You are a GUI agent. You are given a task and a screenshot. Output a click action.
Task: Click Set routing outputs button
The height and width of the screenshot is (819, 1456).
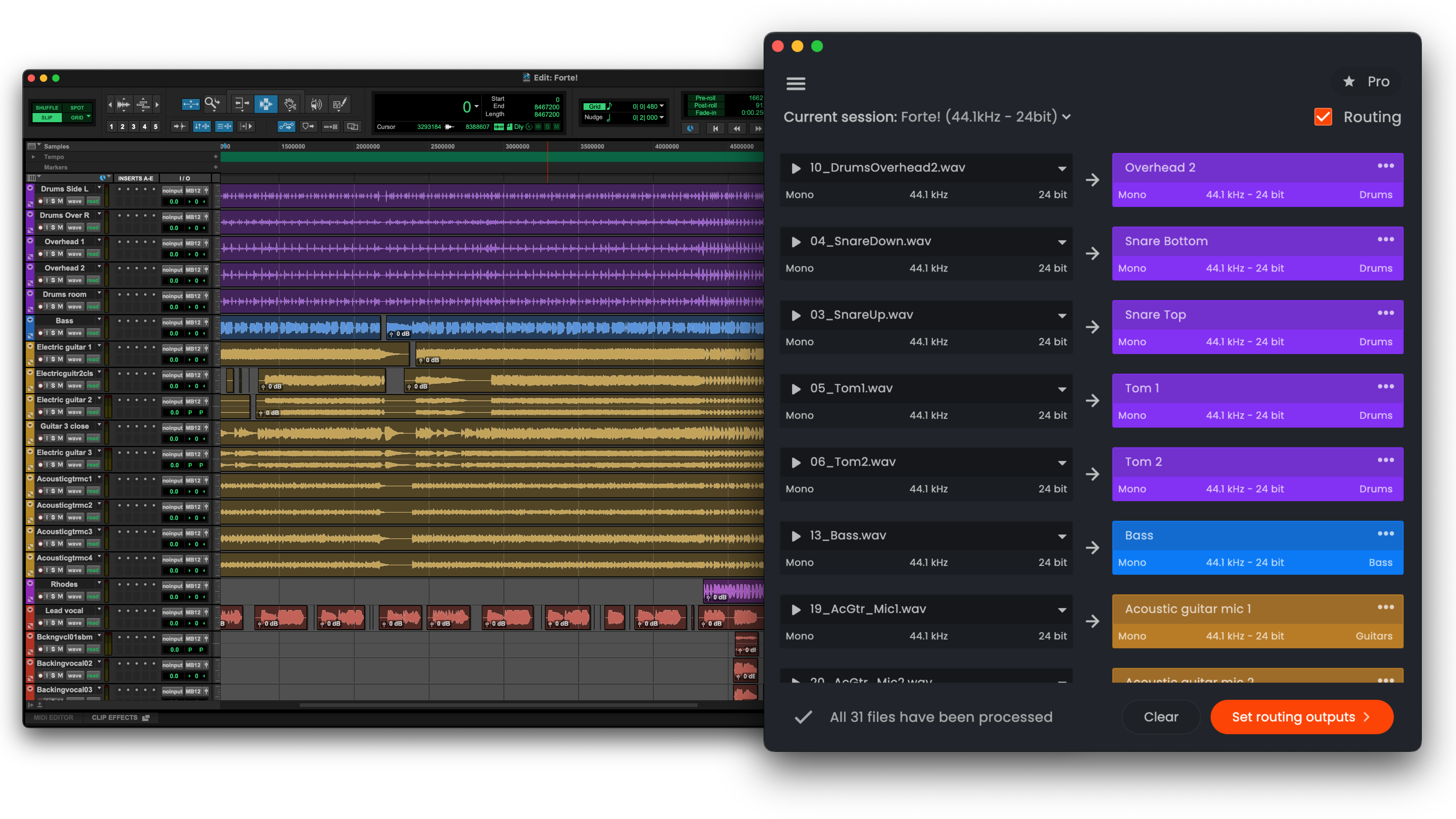click(1301, 717)
